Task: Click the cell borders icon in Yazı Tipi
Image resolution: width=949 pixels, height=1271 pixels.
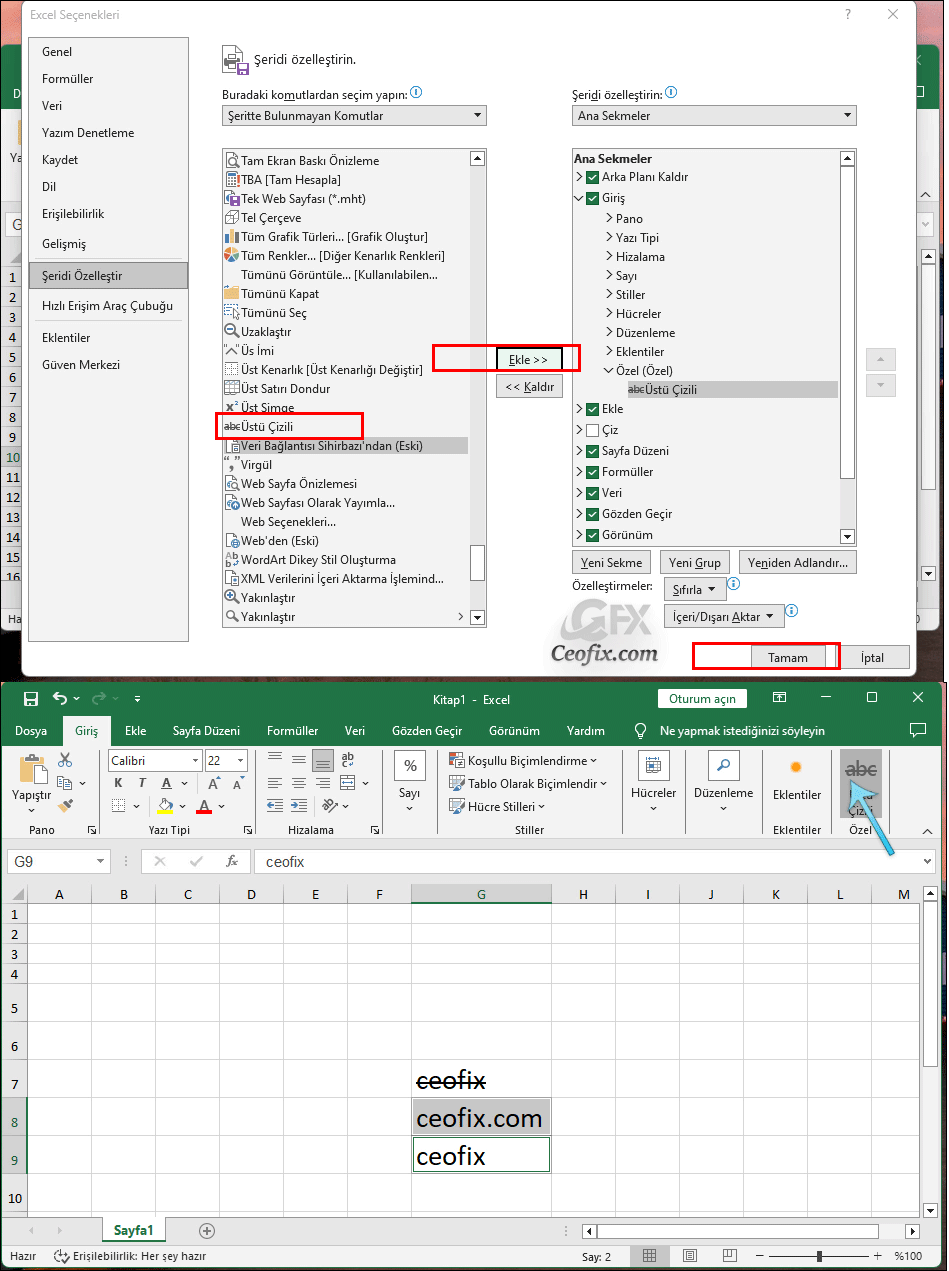Action: point(118,806)
